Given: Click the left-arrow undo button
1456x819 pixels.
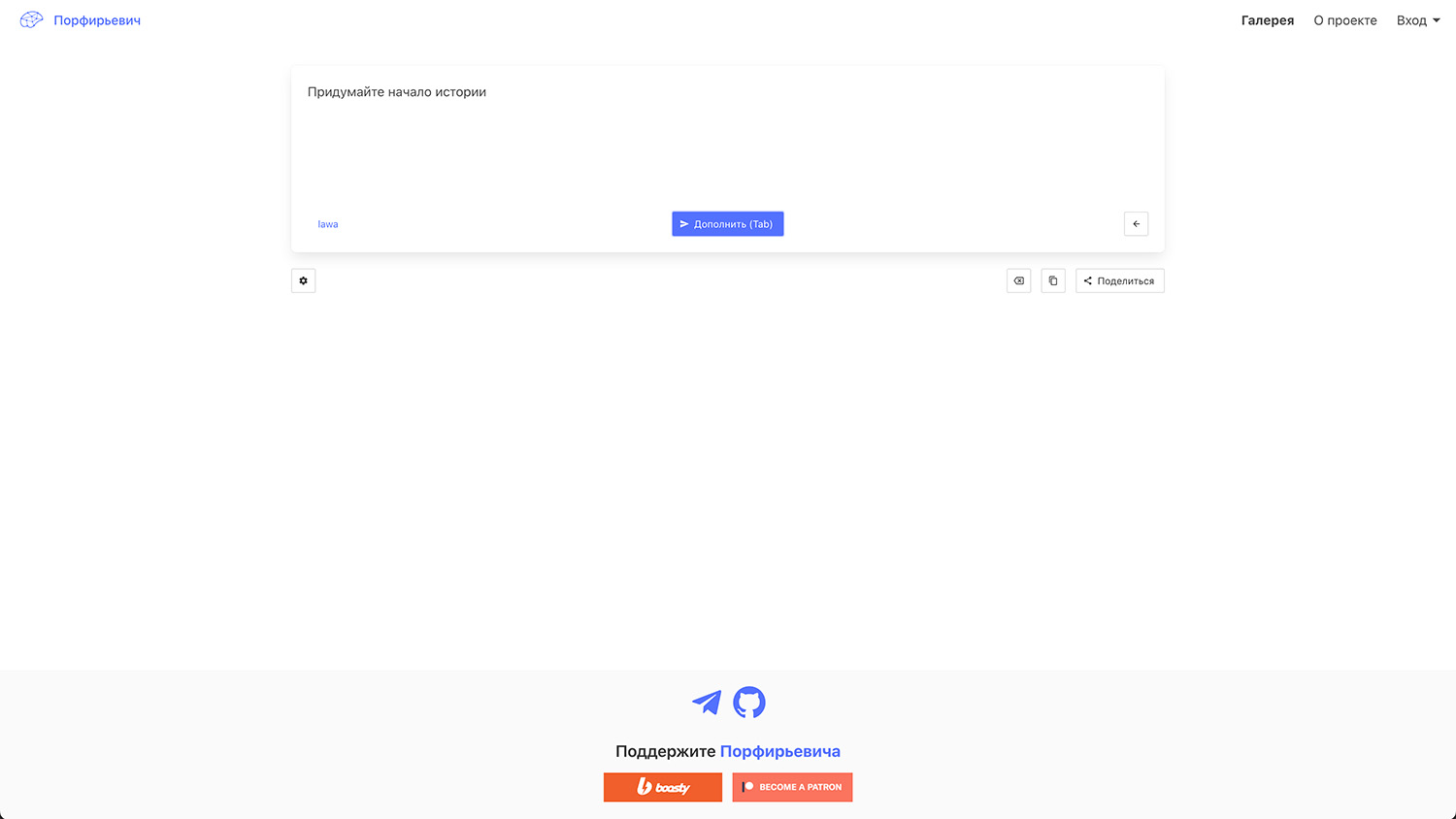Looking at the screenshot, I should tap(1136, 224).
